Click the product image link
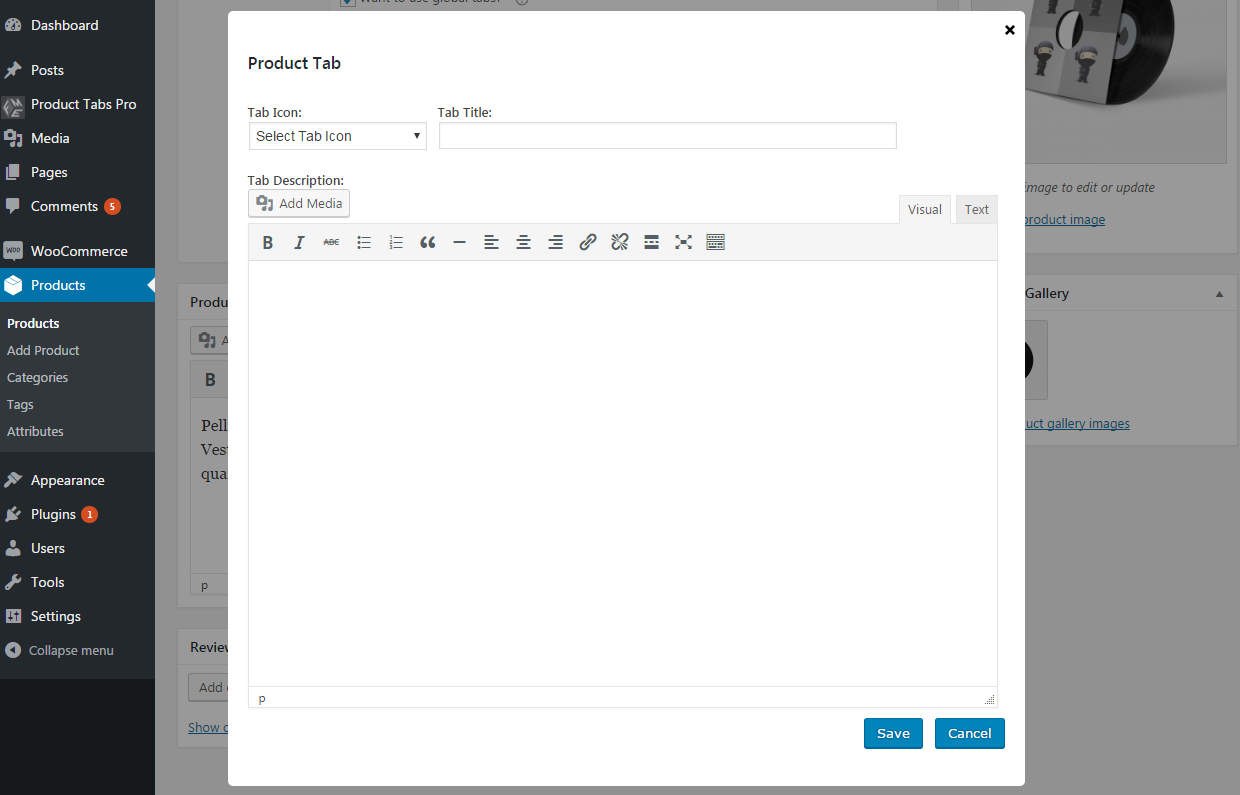The width and height of the screenshot is (1240, 795). (1065, 220)
